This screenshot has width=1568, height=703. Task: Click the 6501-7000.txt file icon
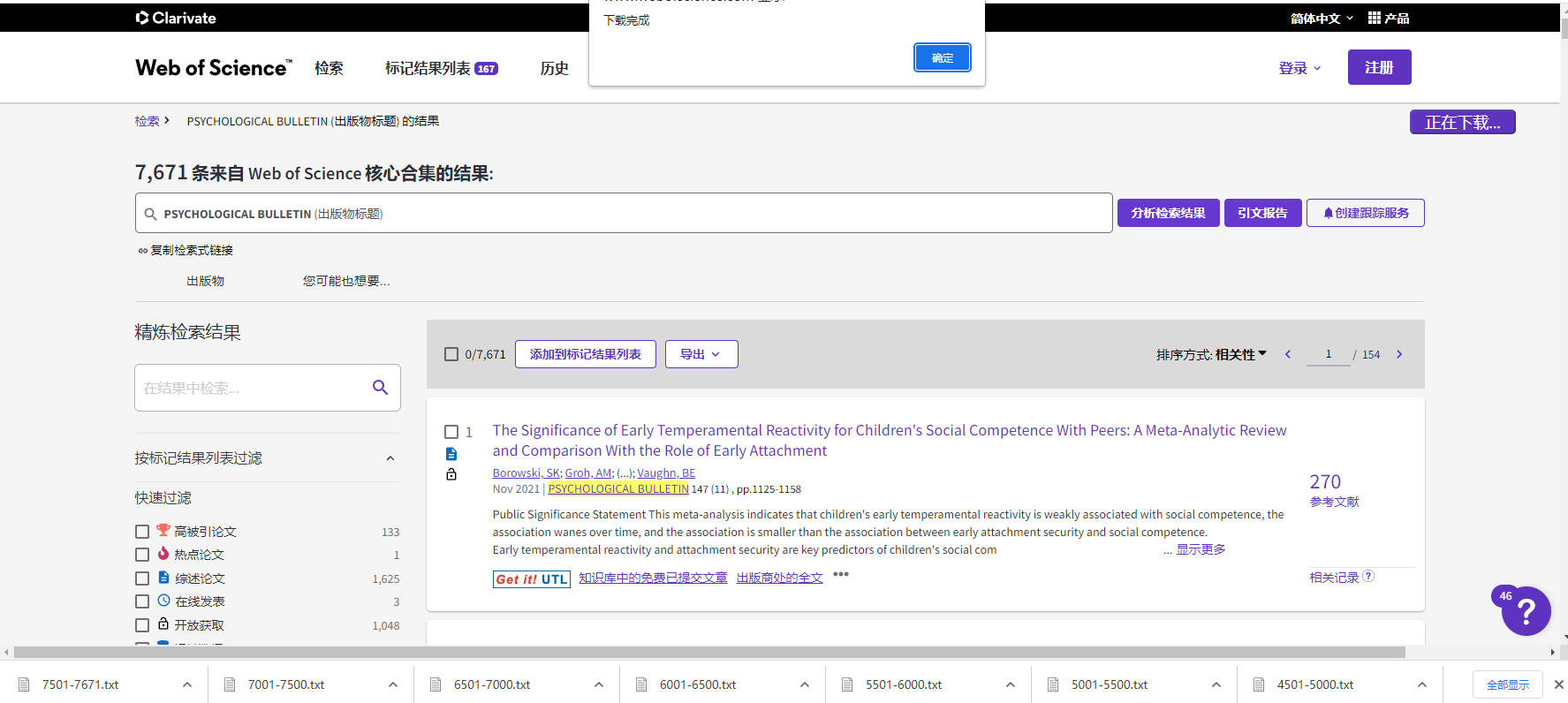(x=436, y=684)
